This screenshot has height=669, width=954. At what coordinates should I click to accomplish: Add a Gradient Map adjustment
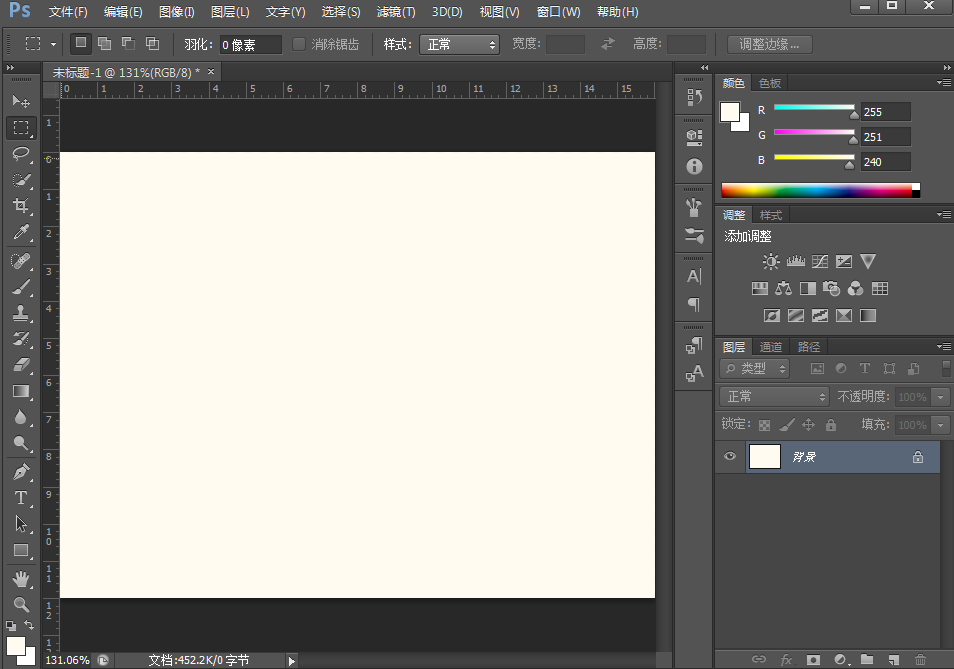tap(868, 315)
